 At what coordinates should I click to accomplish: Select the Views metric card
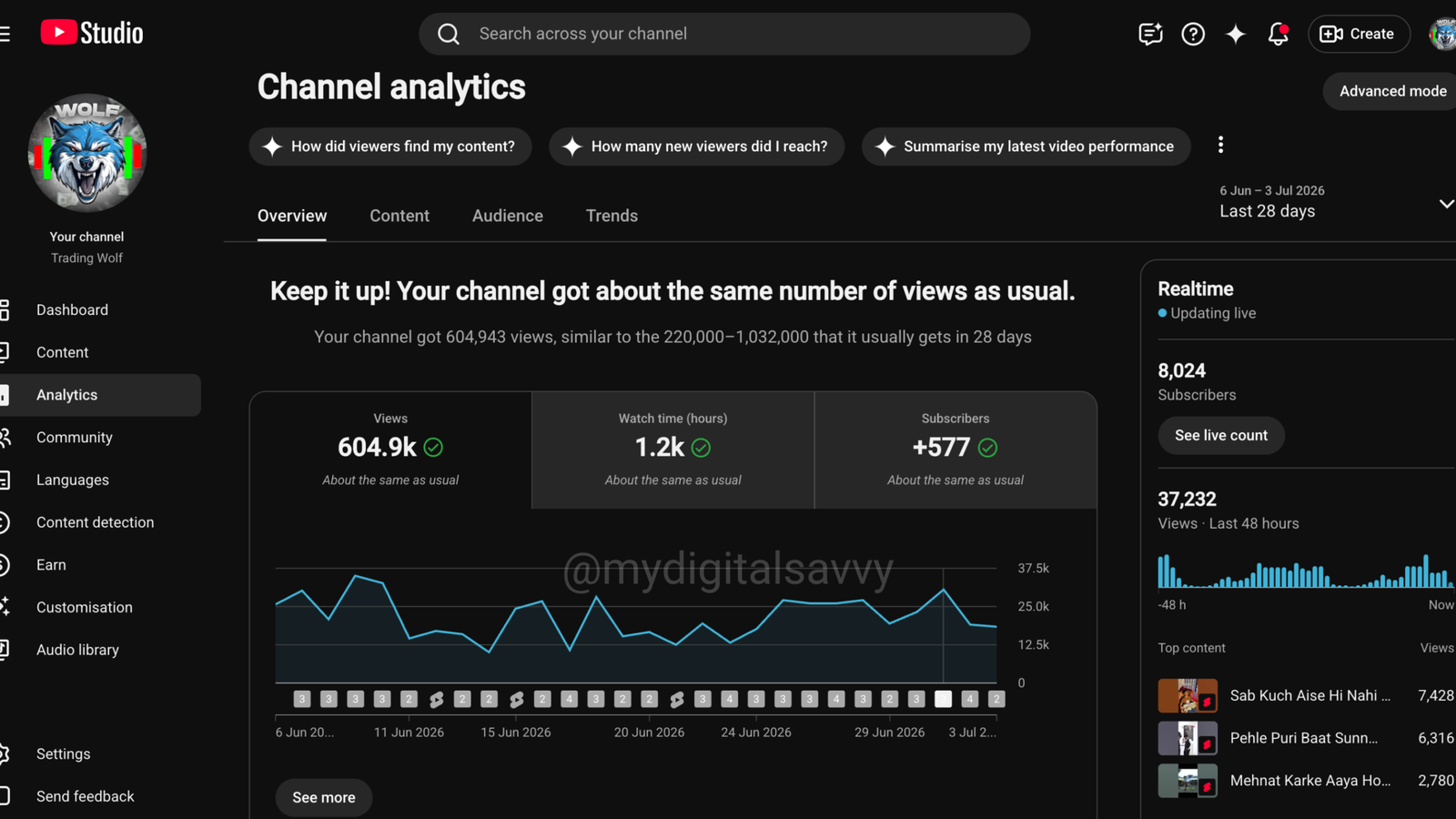pyautogui.click(x=390, y=450)
